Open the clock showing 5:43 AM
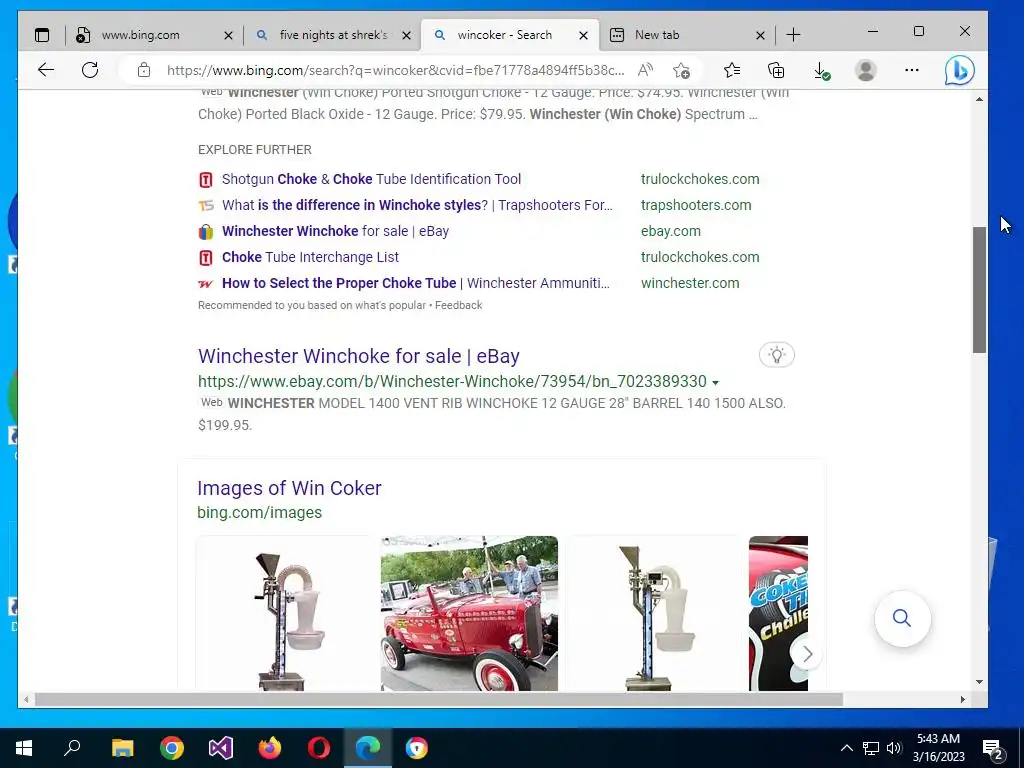The image size is (1024, 768). tap(938, 748)
